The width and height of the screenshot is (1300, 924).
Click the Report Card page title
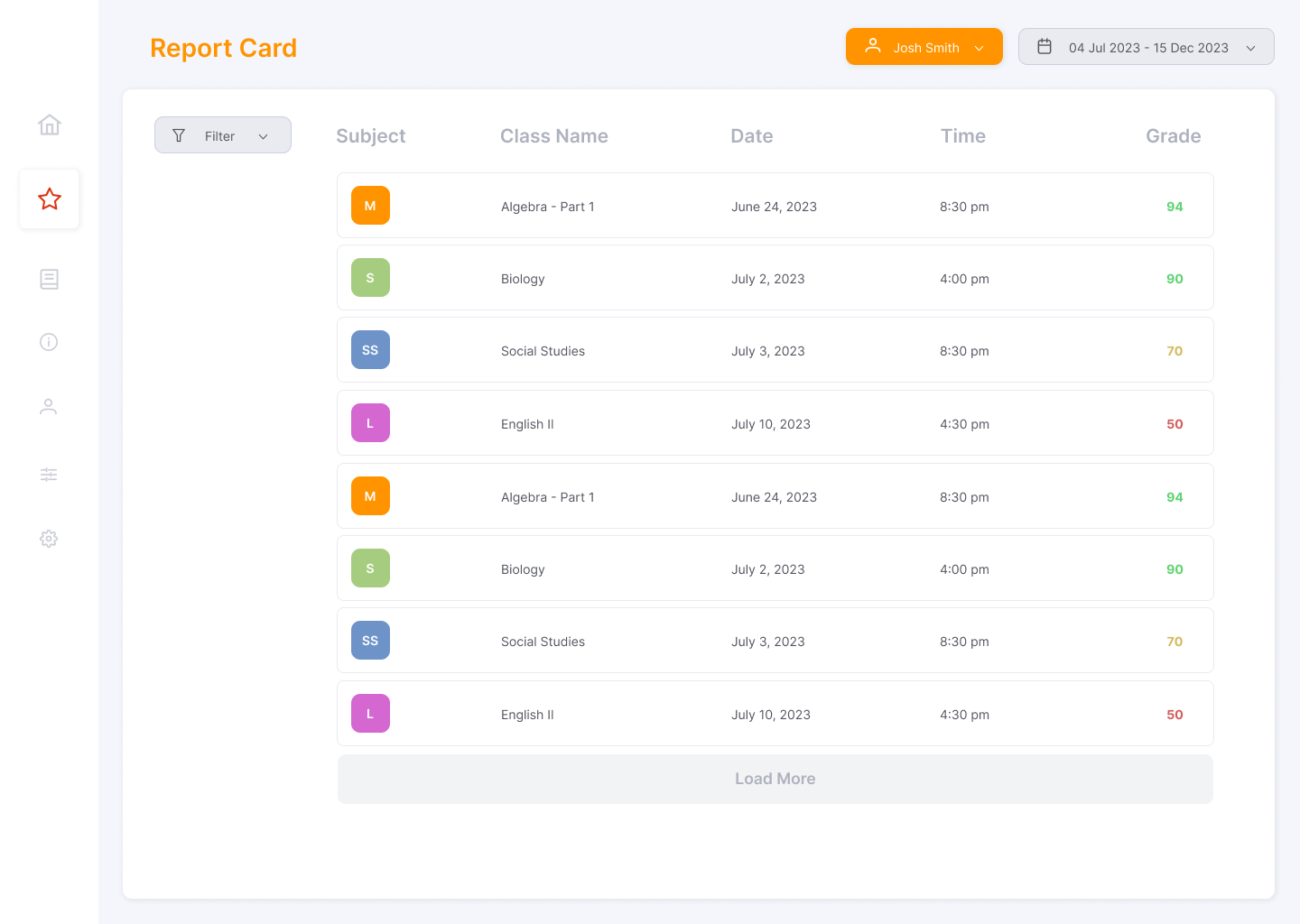[223, 48]
